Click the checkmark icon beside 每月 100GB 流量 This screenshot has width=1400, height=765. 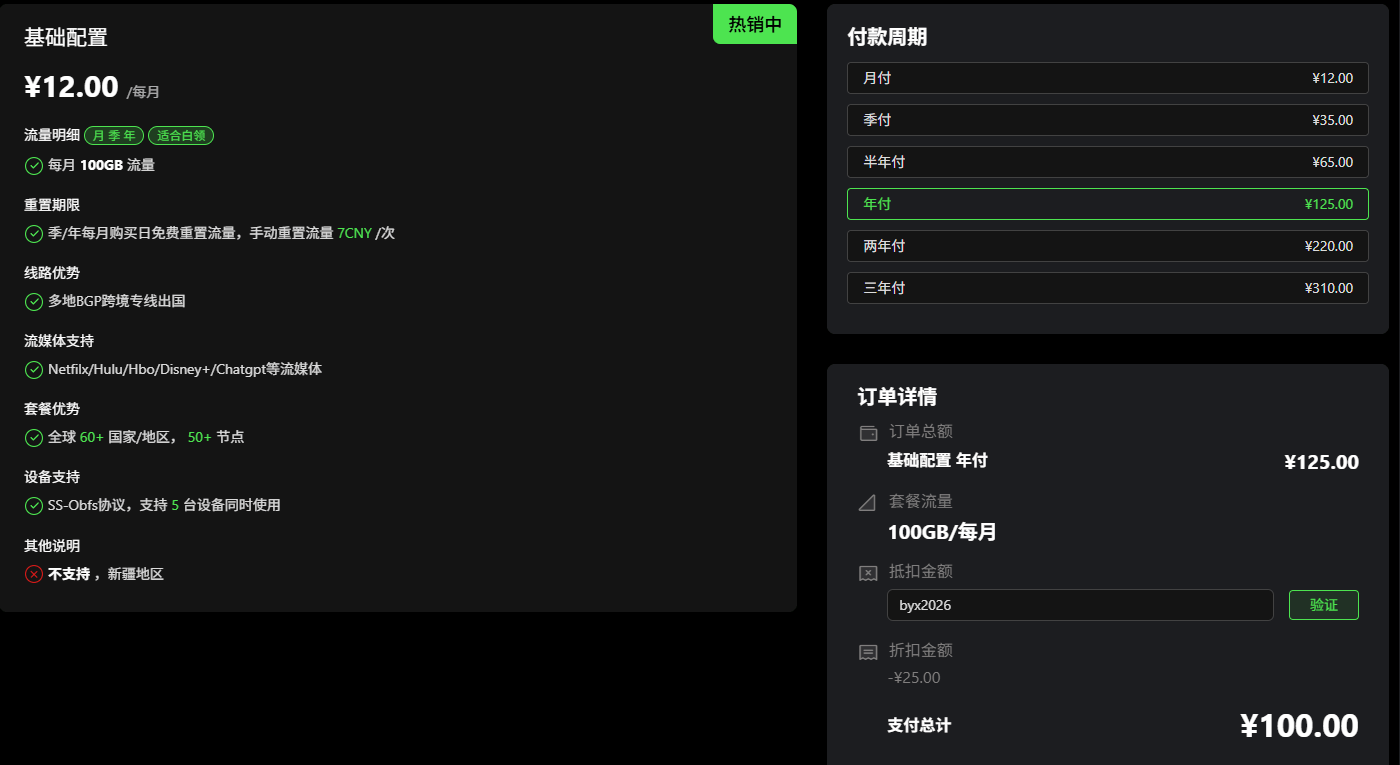pyautogui.click(x=33, y=165)
